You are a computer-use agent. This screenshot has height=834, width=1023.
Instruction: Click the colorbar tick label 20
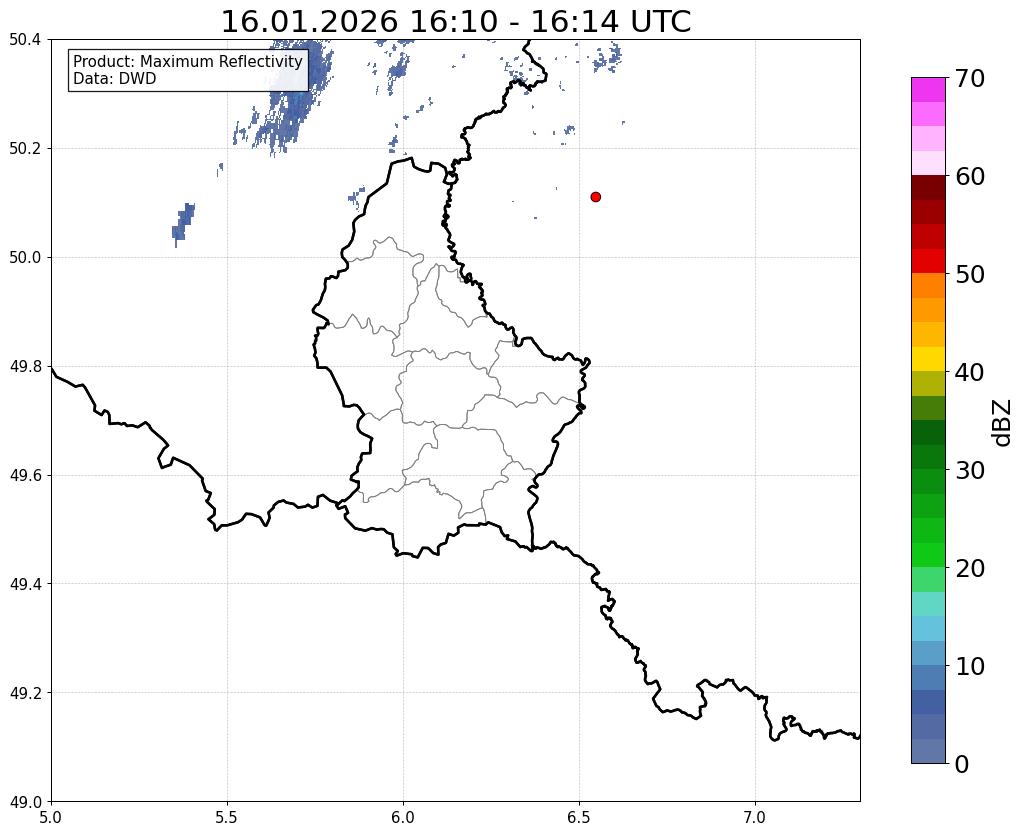(970, 568)
